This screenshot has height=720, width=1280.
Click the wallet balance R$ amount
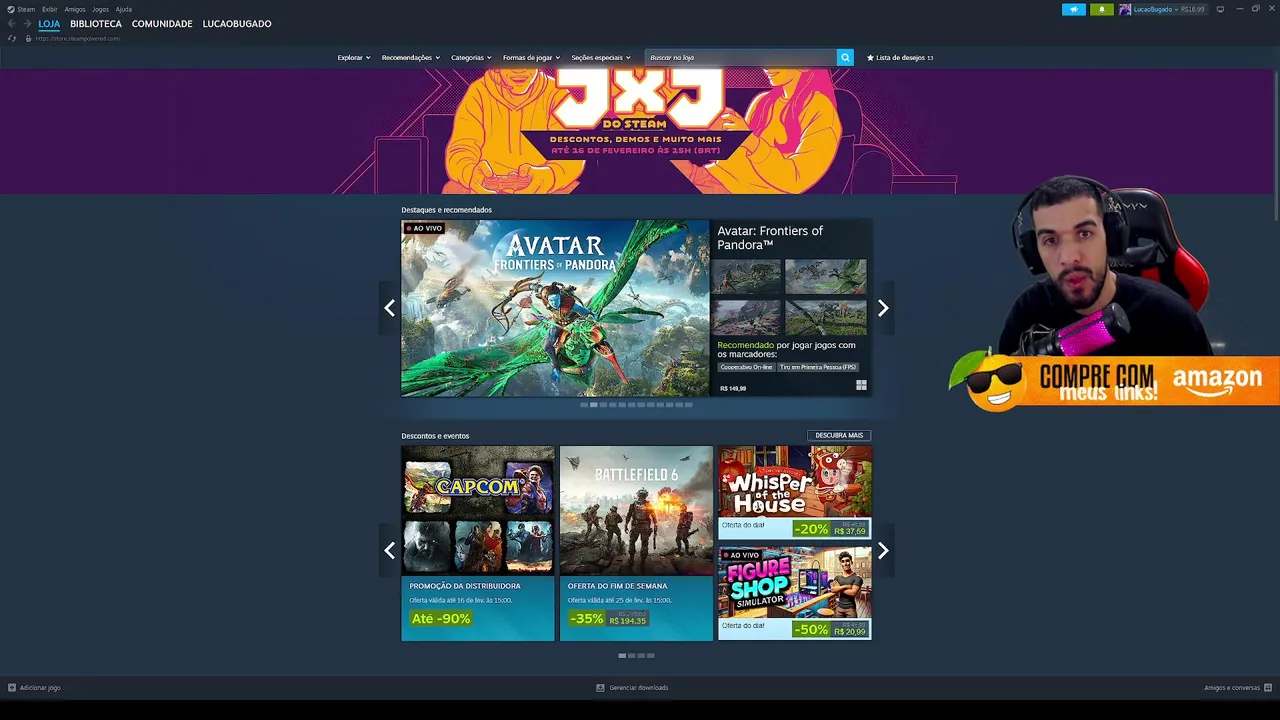tap(1193, 9)
